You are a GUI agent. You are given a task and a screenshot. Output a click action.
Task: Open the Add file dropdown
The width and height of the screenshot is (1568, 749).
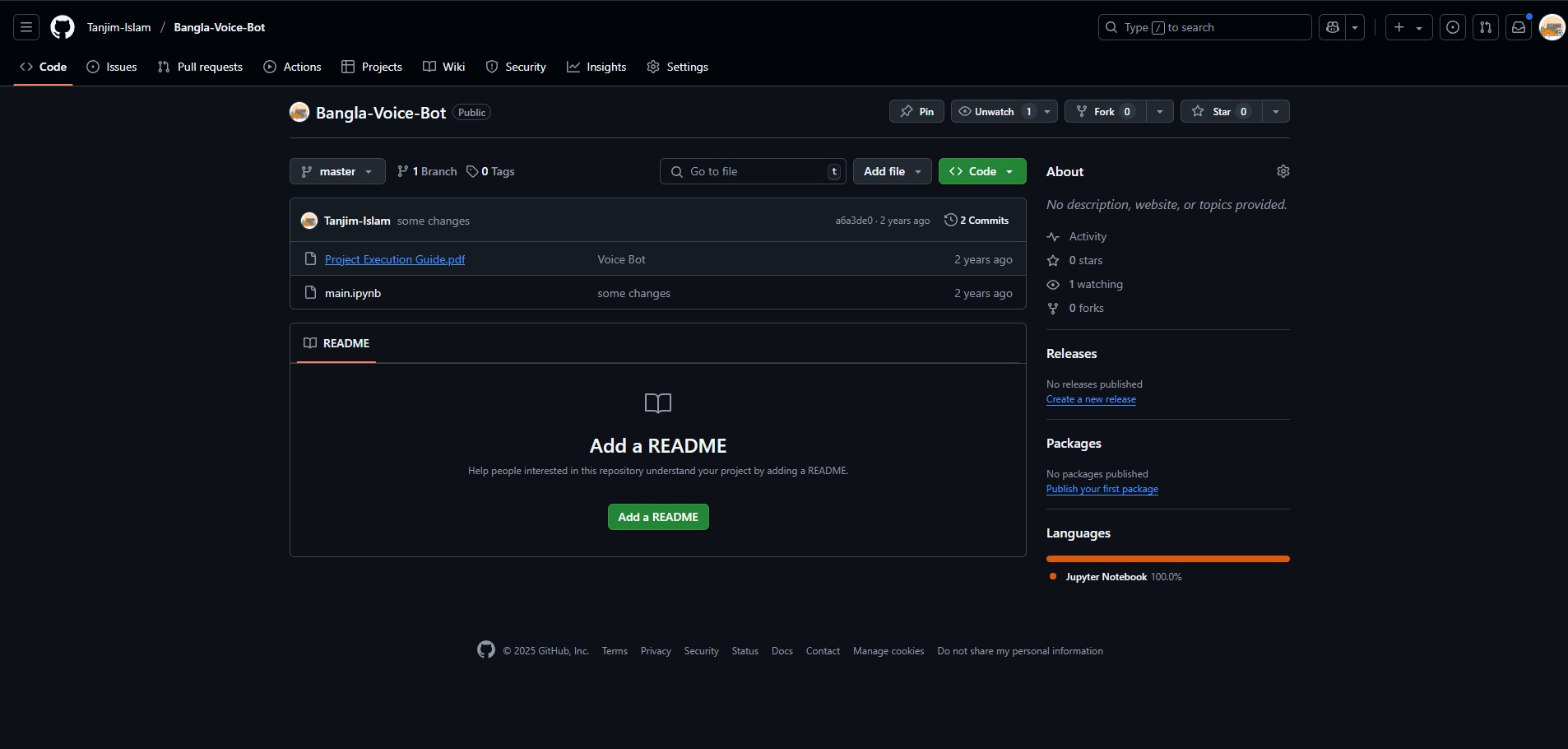[x=892, y=171]
